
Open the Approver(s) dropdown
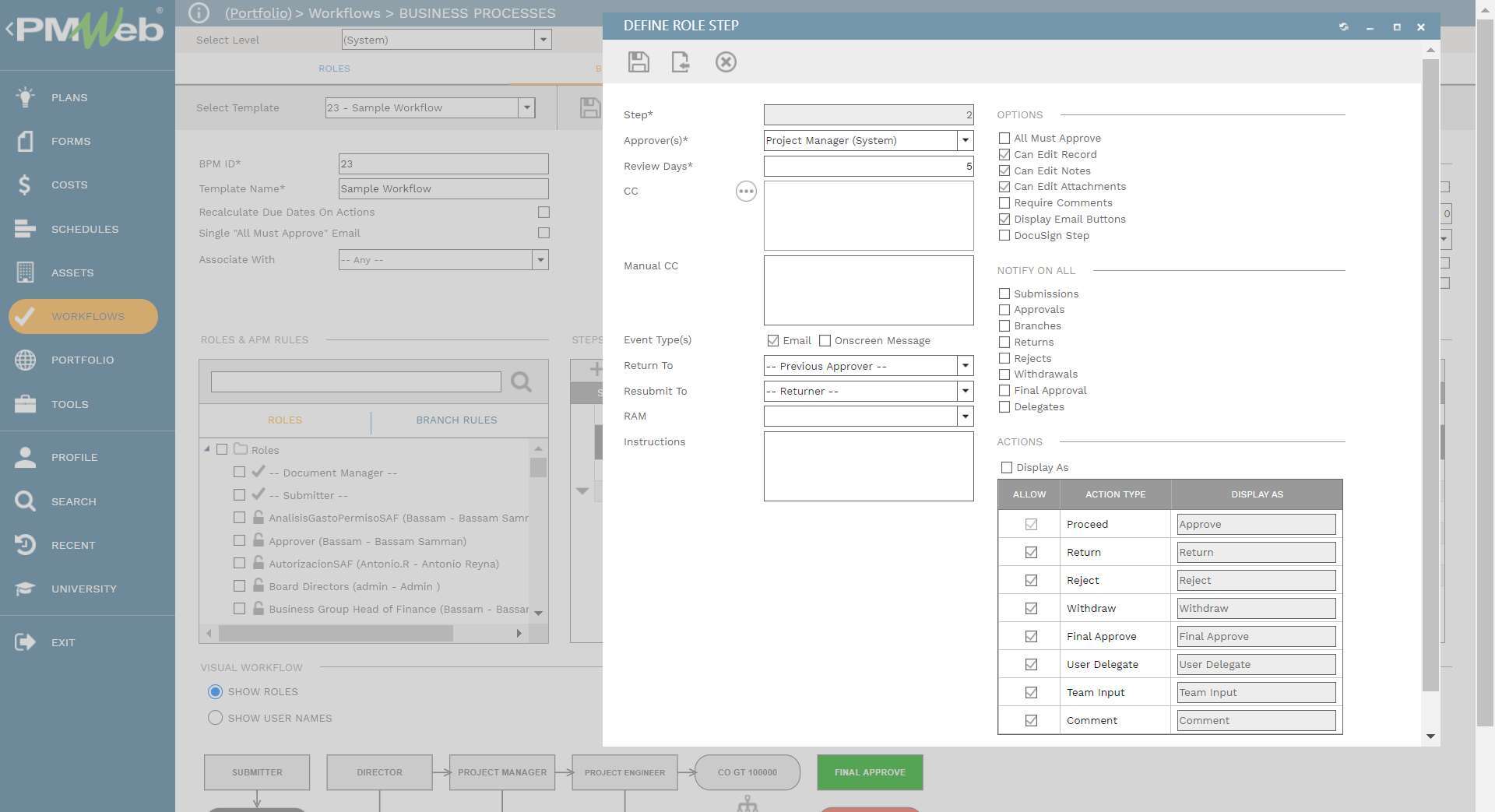point(966,141)
